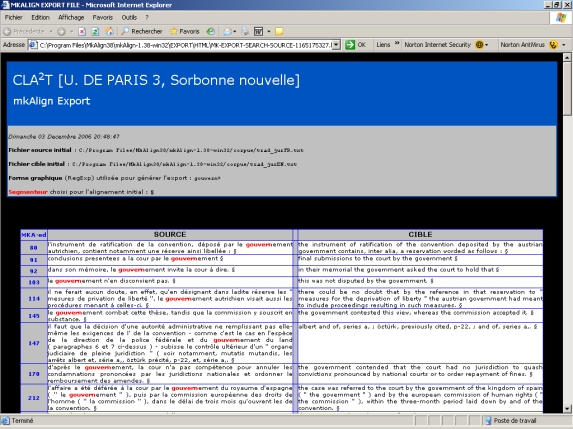Image resolution: width=573 pixels, height=429 pixels.
Task: Click the date line 'Dimanche 03 Decembre 2006'
Action: (x=64, y=137)
